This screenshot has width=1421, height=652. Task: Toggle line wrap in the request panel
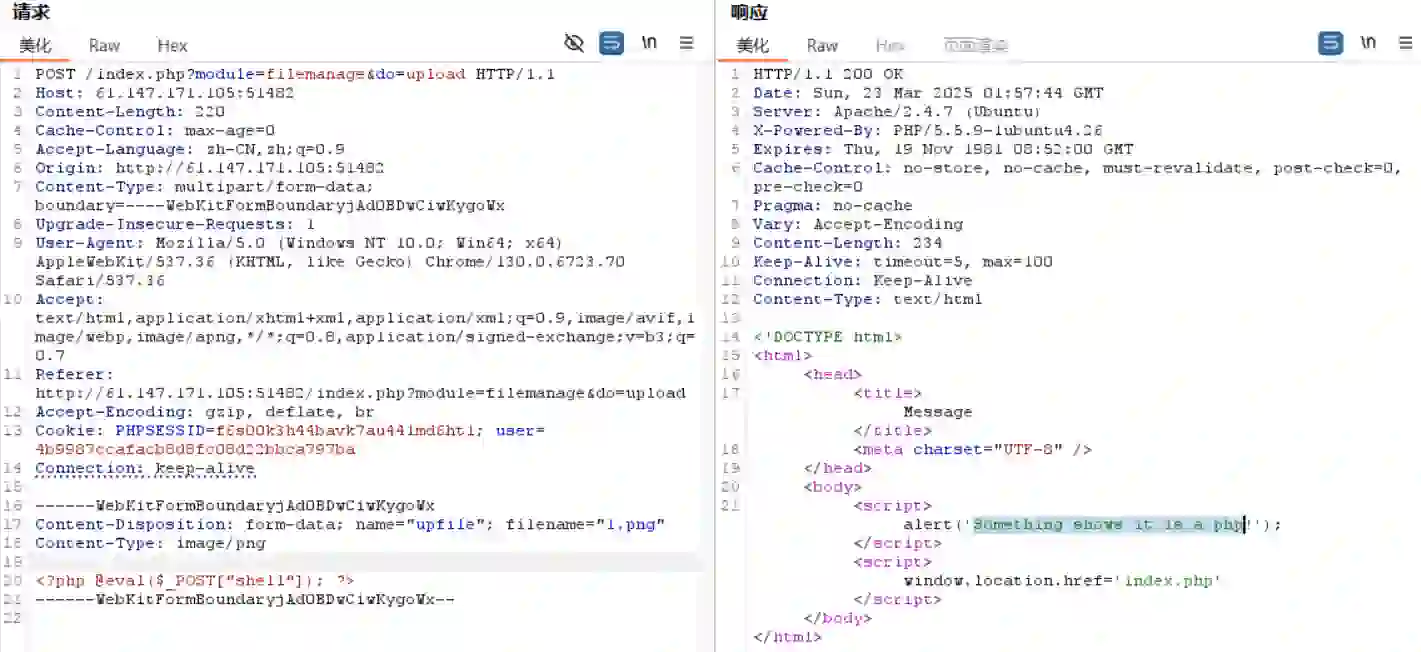611,43
